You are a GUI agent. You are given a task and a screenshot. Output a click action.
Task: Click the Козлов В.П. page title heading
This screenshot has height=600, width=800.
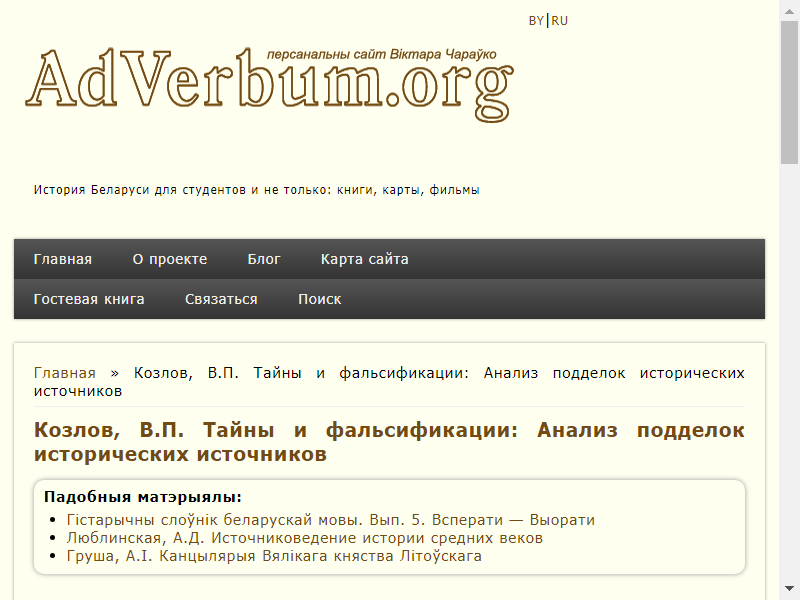tap(389, 442)
